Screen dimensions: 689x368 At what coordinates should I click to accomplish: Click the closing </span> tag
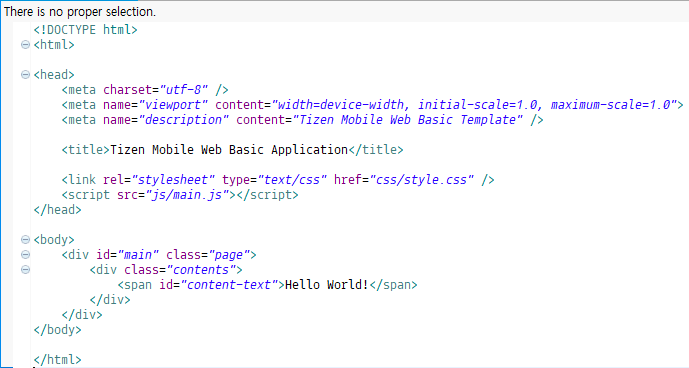[394, 284]
